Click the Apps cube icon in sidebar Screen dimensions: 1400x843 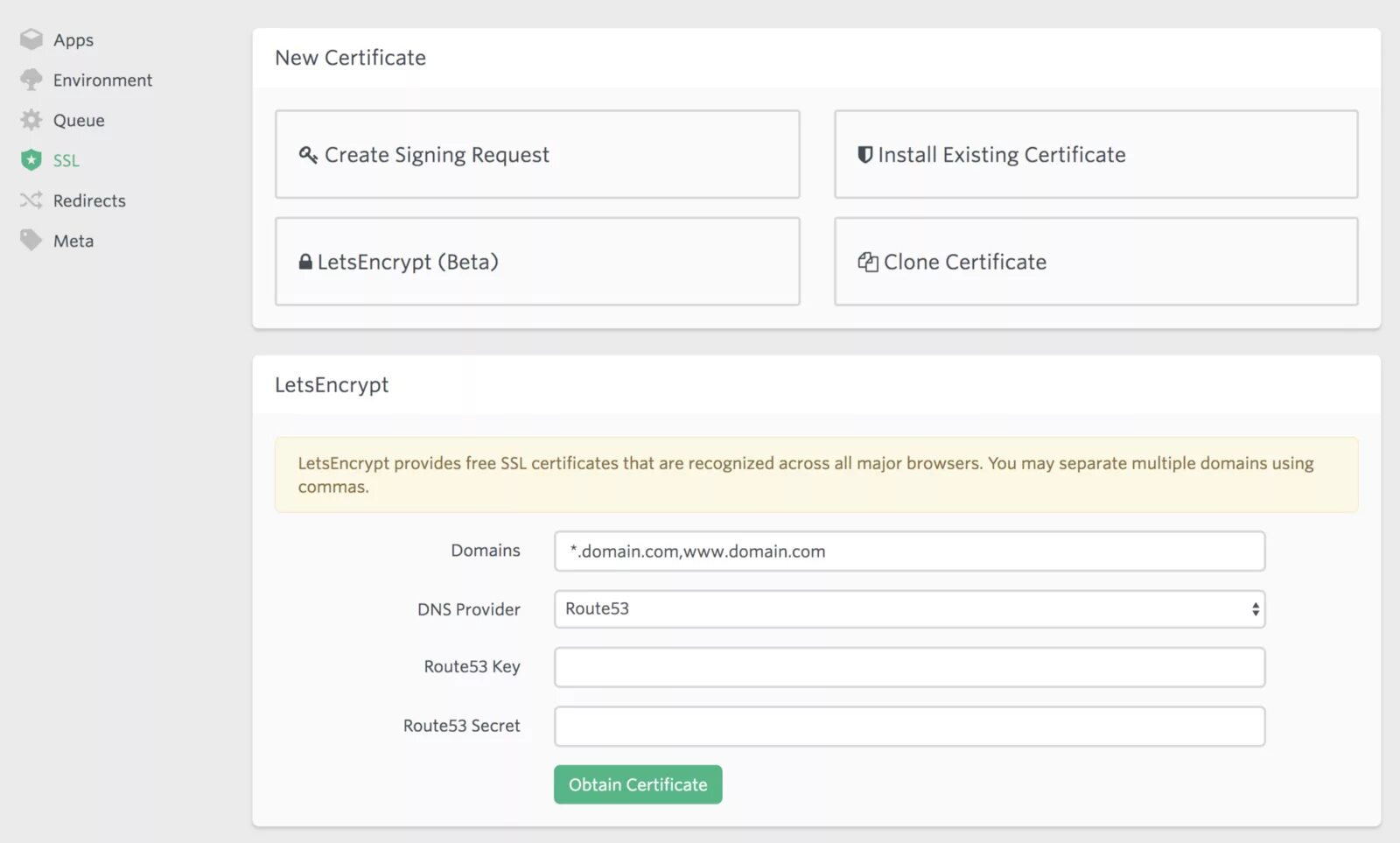(31, 39)
